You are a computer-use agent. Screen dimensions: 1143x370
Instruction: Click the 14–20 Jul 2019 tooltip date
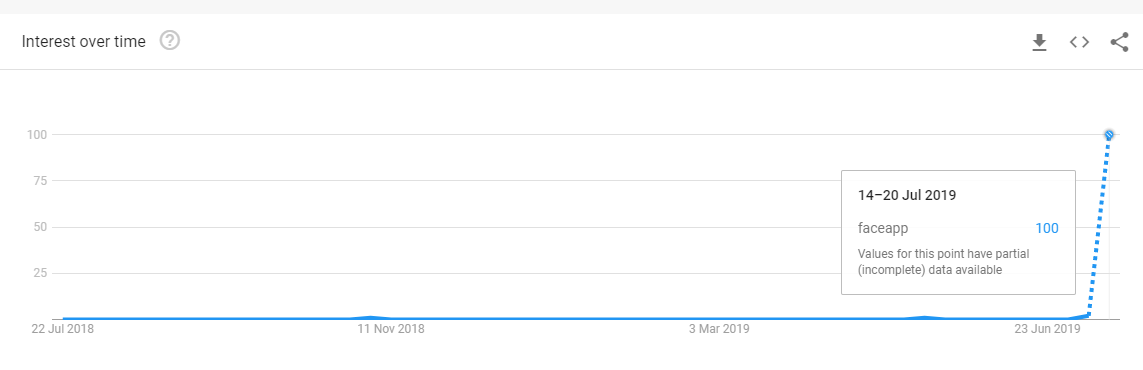tap(907, 195)
